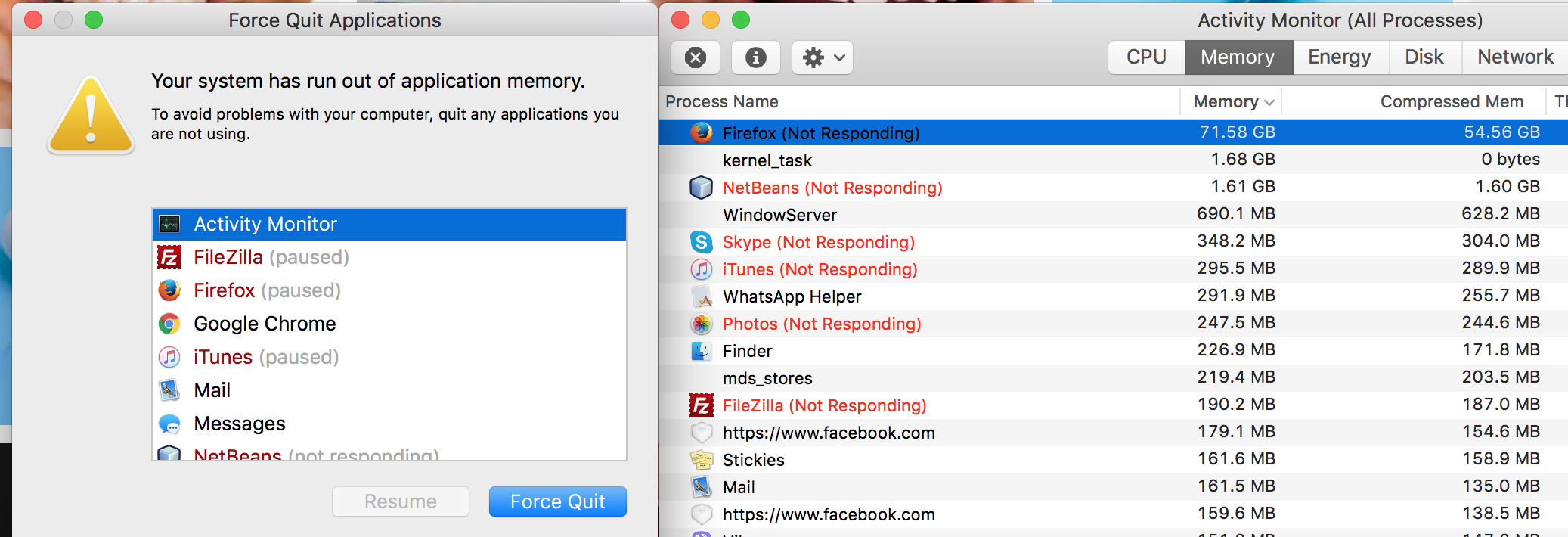The image size is (1568, 537).
Task: Select iTunes (paused) in the Force Quit list
Action: [389, 357]
